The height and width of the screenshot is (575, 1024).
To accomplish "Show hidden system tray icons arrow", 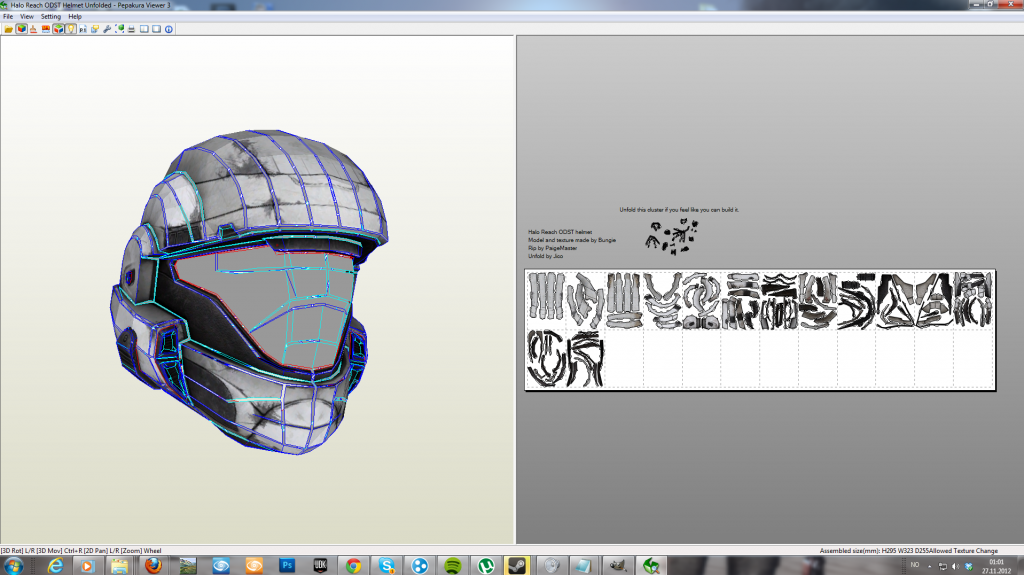I will point(930,566).
